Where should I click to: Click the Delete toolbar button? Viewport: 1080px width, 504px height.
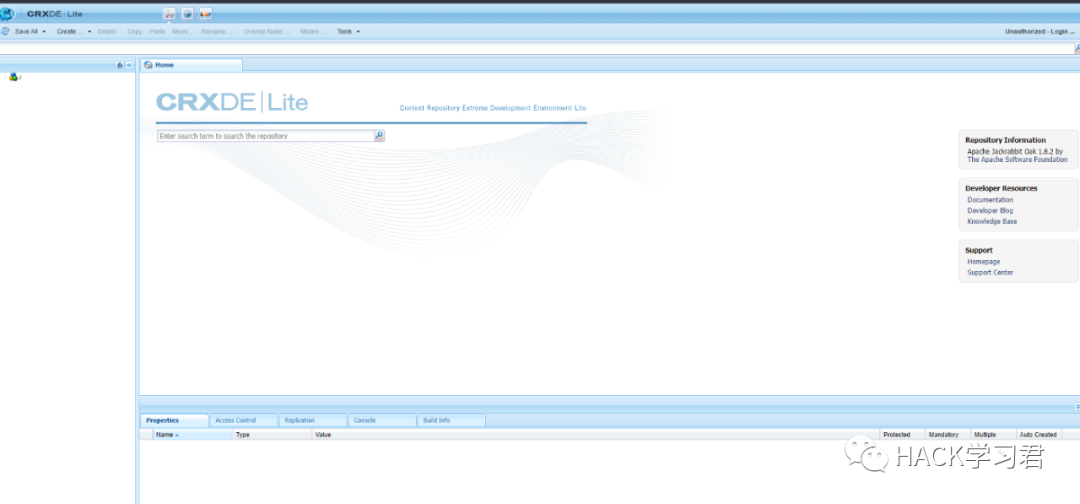click(x=107, y=32)
